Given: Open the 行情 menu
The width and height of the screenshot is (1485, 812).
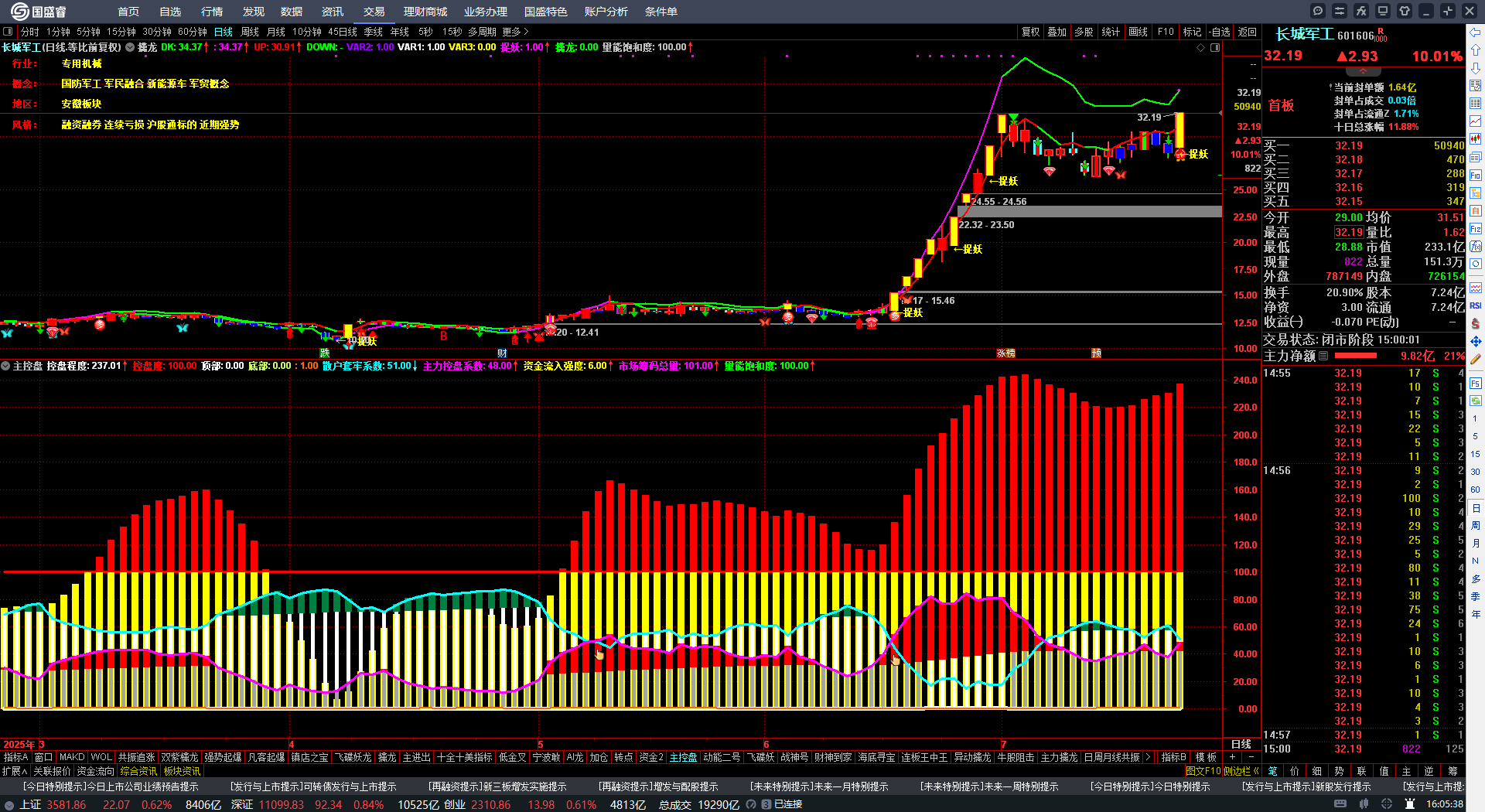Looking at the screenshot, I should click(212, 12).
